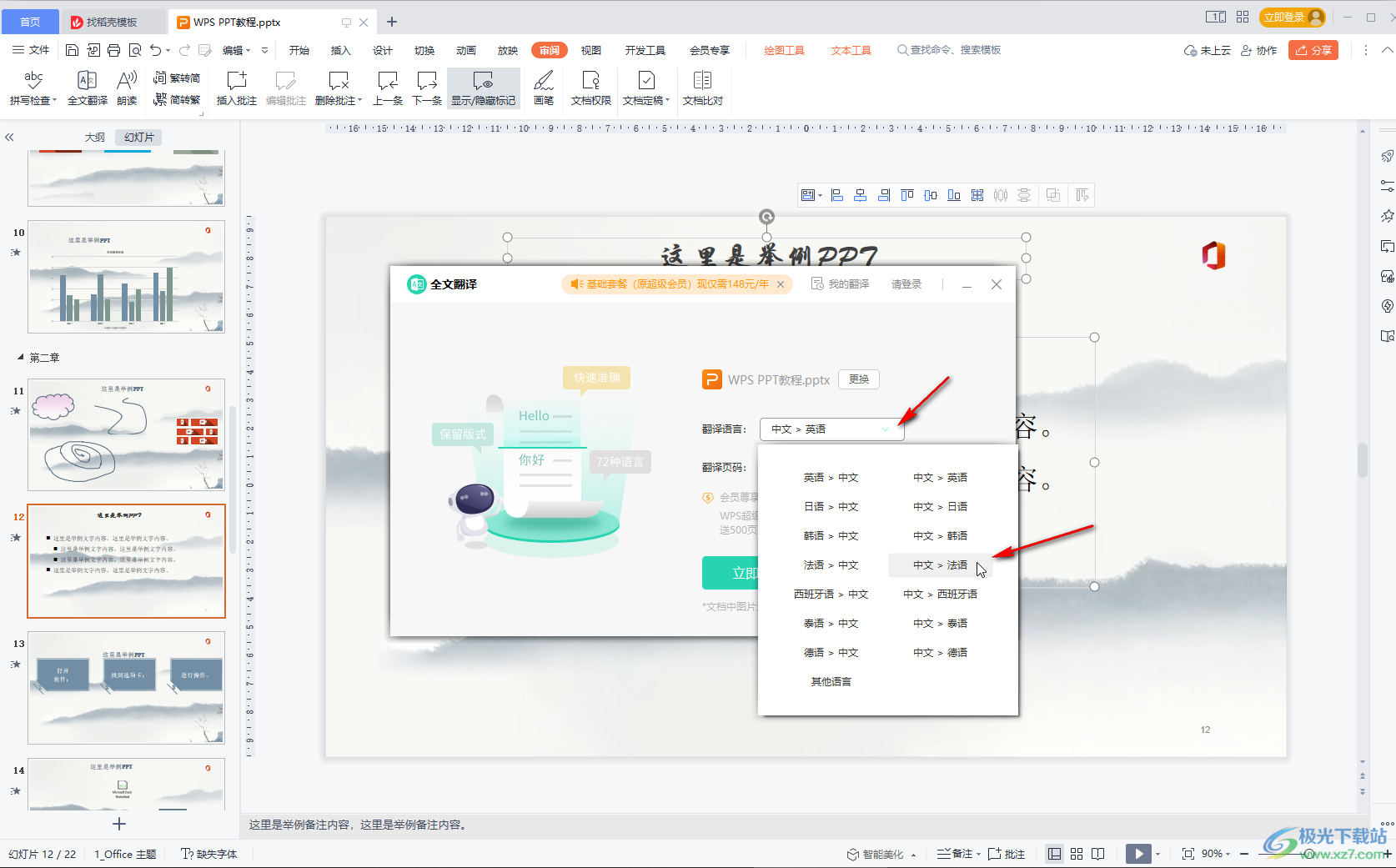This screenshot has height=868, width=1396.
Task: Open document permissions
Action: click(590, 88)
